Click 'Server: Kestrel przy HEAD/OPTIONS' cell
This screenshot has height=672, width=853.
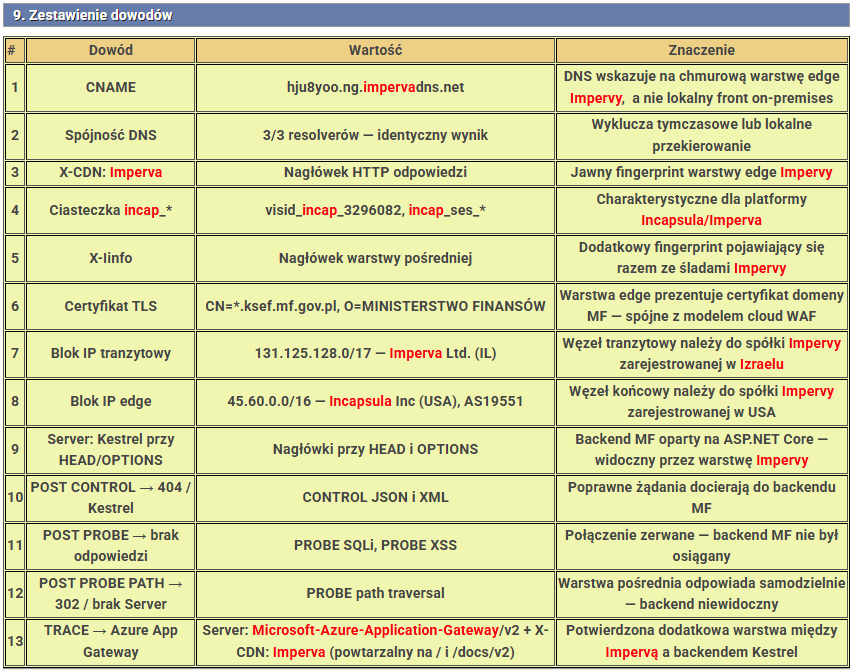[110, 449]
